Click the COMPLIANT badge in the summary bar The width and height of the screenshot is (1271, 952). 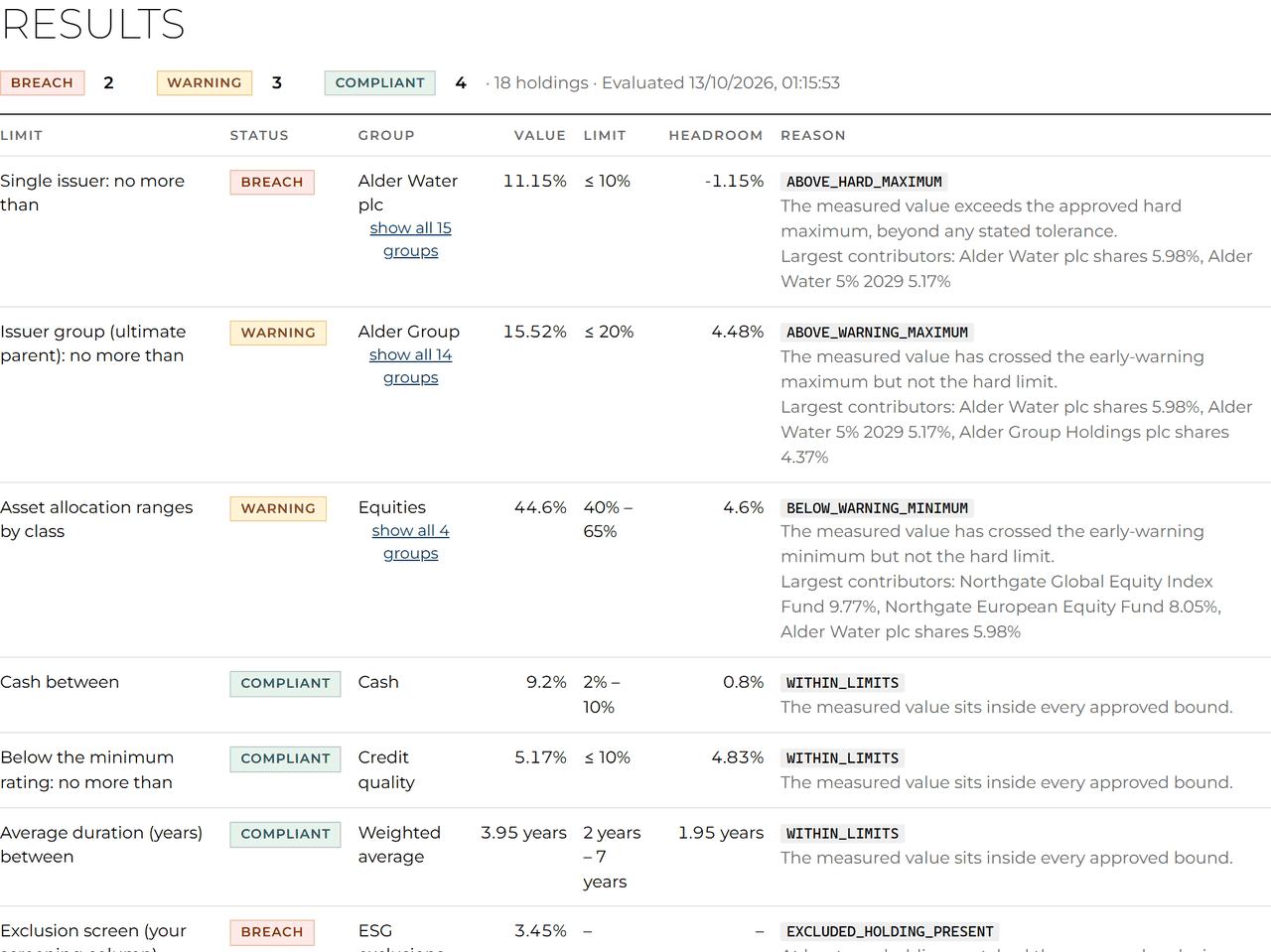380,82
